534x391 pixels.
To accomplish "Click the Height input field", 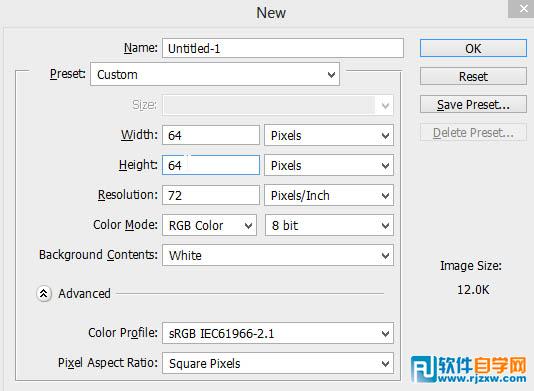I will pyautogui.click(x=211, y=165).
